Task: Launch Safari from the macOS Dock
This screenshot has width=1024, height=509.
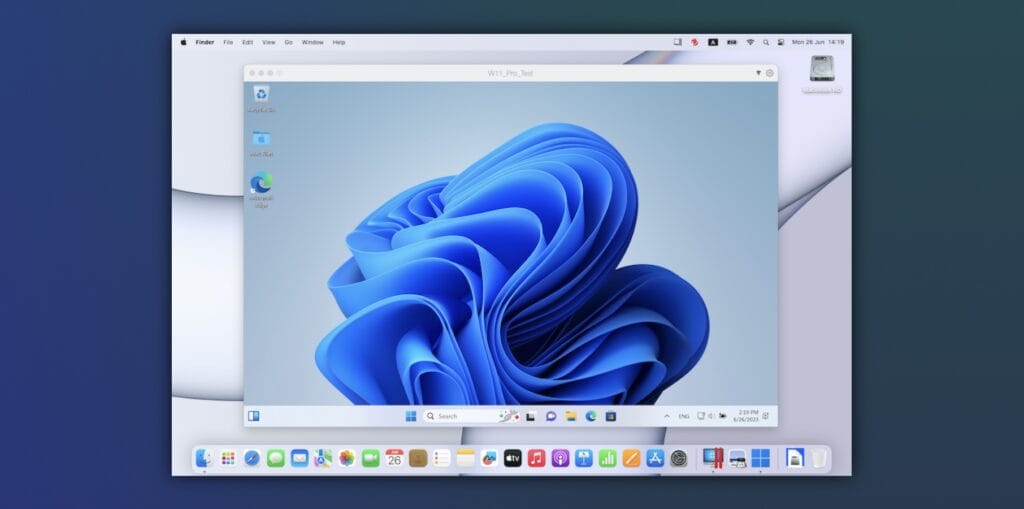Action: (252, 458)
